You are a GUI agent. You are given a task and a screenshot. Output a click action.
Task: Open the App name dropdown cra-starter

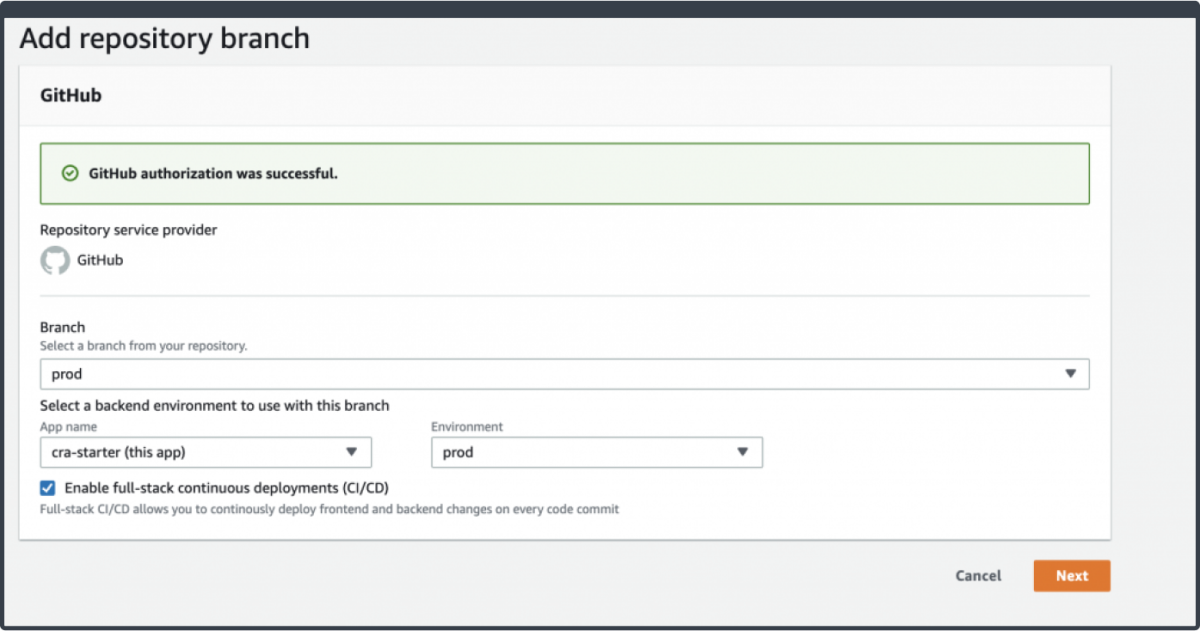point(206,452)
